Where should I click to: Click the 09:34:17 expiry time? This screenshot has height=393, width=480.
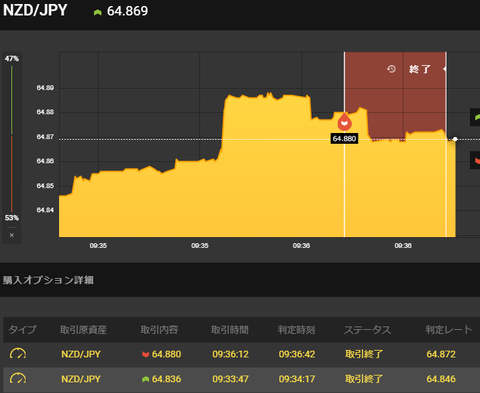click(297, 379)
